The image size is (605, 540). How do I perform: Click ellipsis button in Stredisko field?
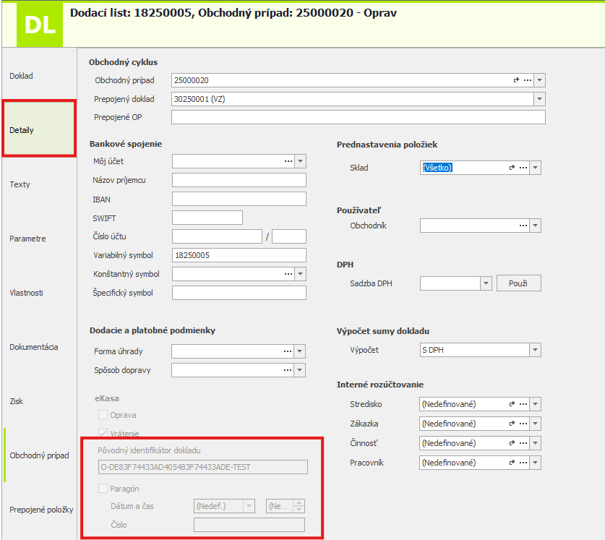pyautogui.click(x=523, y=404)
